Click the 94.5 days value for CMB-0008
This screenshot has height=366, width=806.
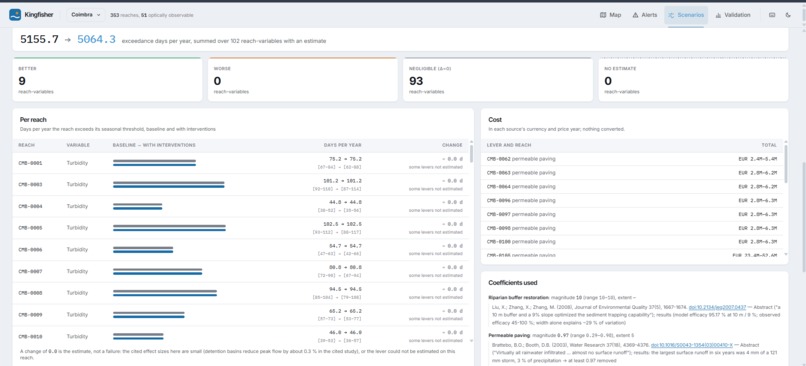(x=345, y=289)
